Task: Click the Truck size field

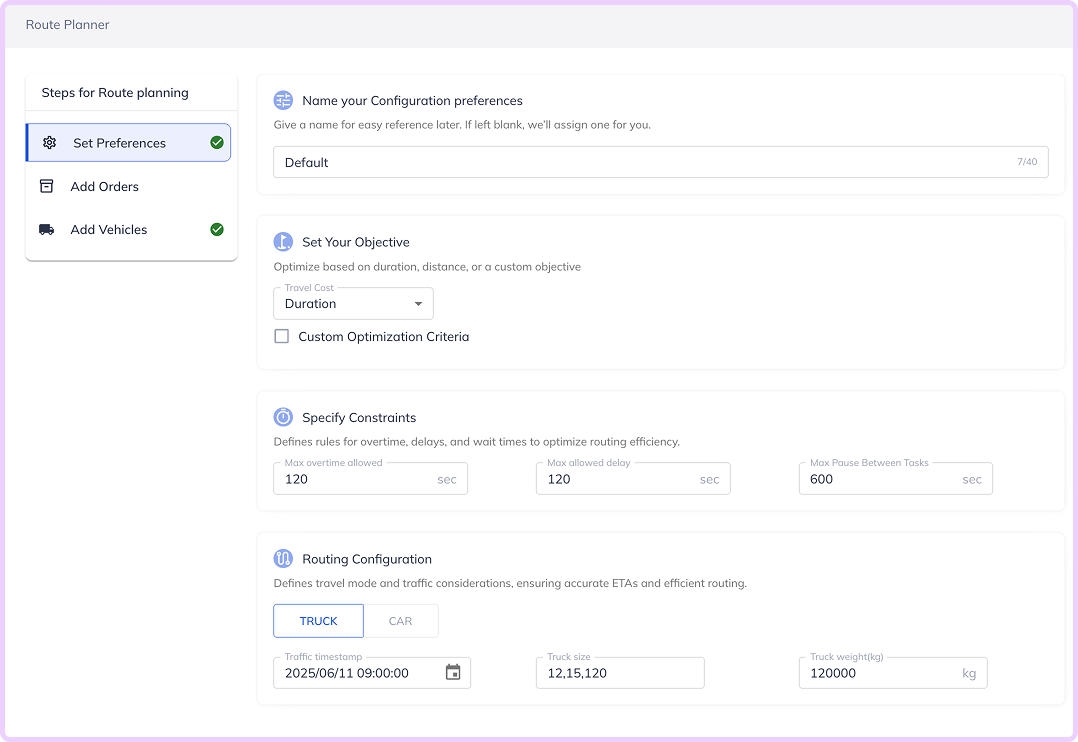Action: tap(620, 673)
